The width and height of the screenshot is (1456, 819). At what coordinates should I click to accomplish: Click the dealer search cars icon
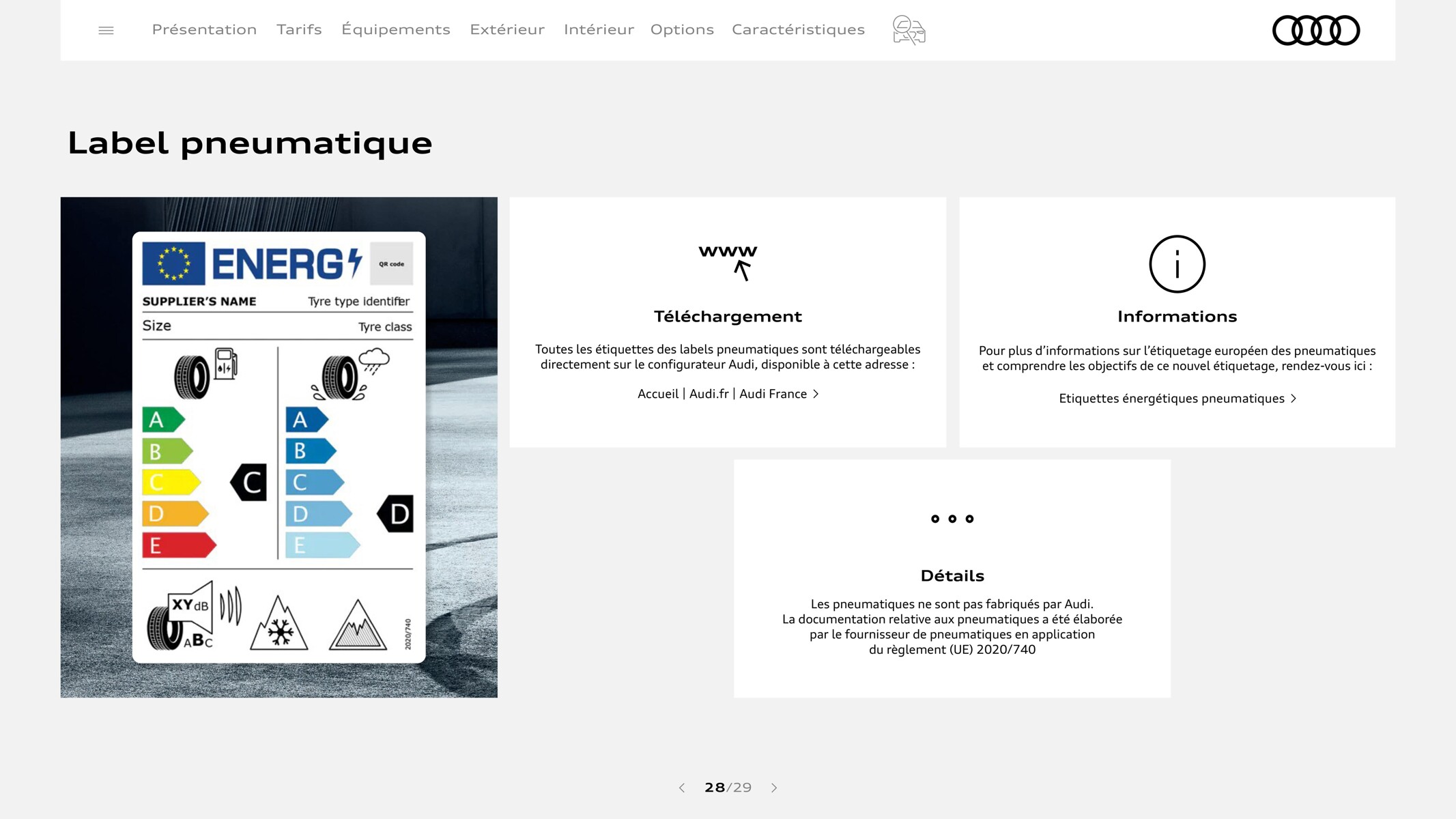point(909,30)
